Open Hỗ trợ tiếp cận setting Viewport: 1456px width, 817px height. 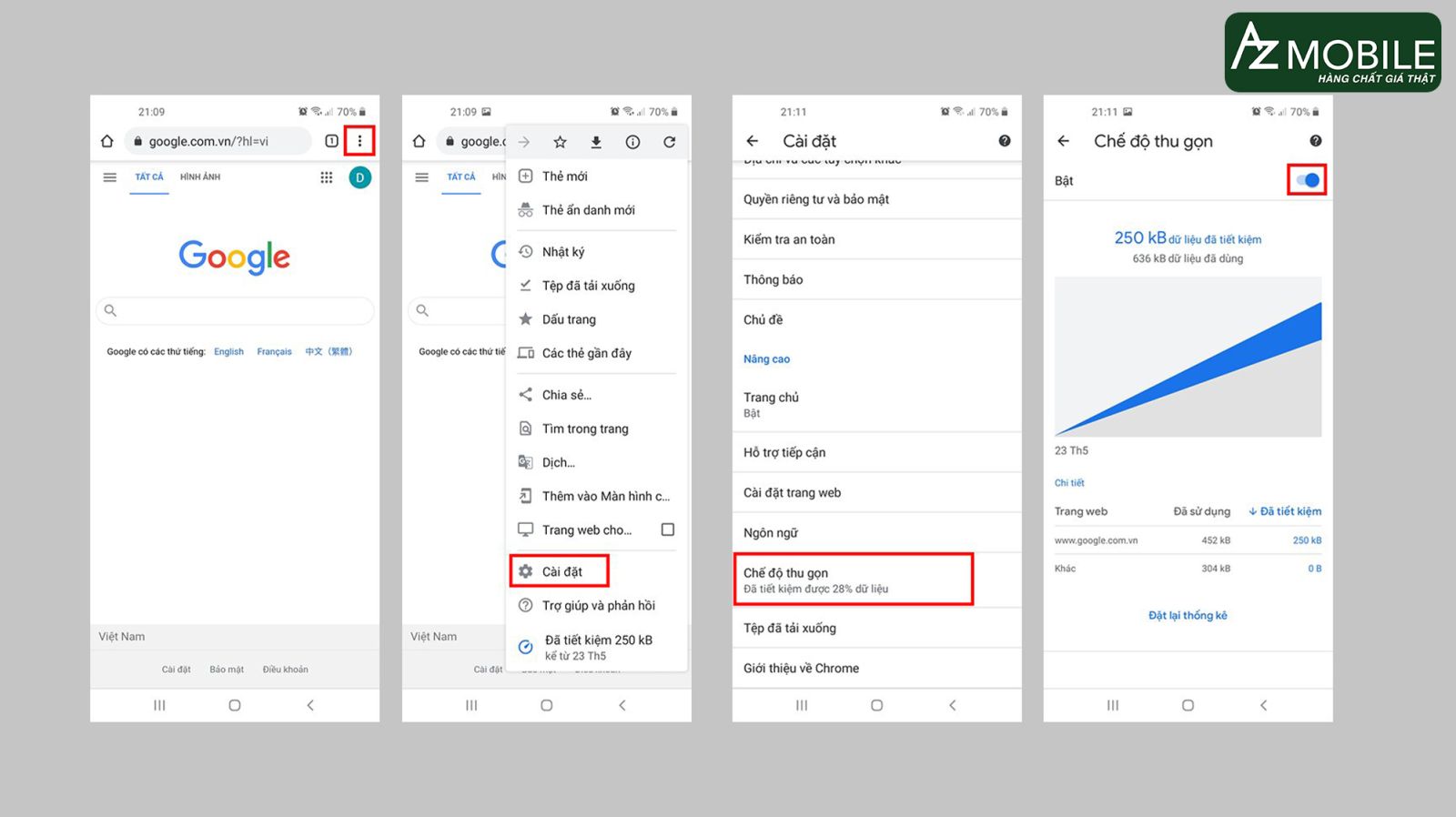point(876,452)
